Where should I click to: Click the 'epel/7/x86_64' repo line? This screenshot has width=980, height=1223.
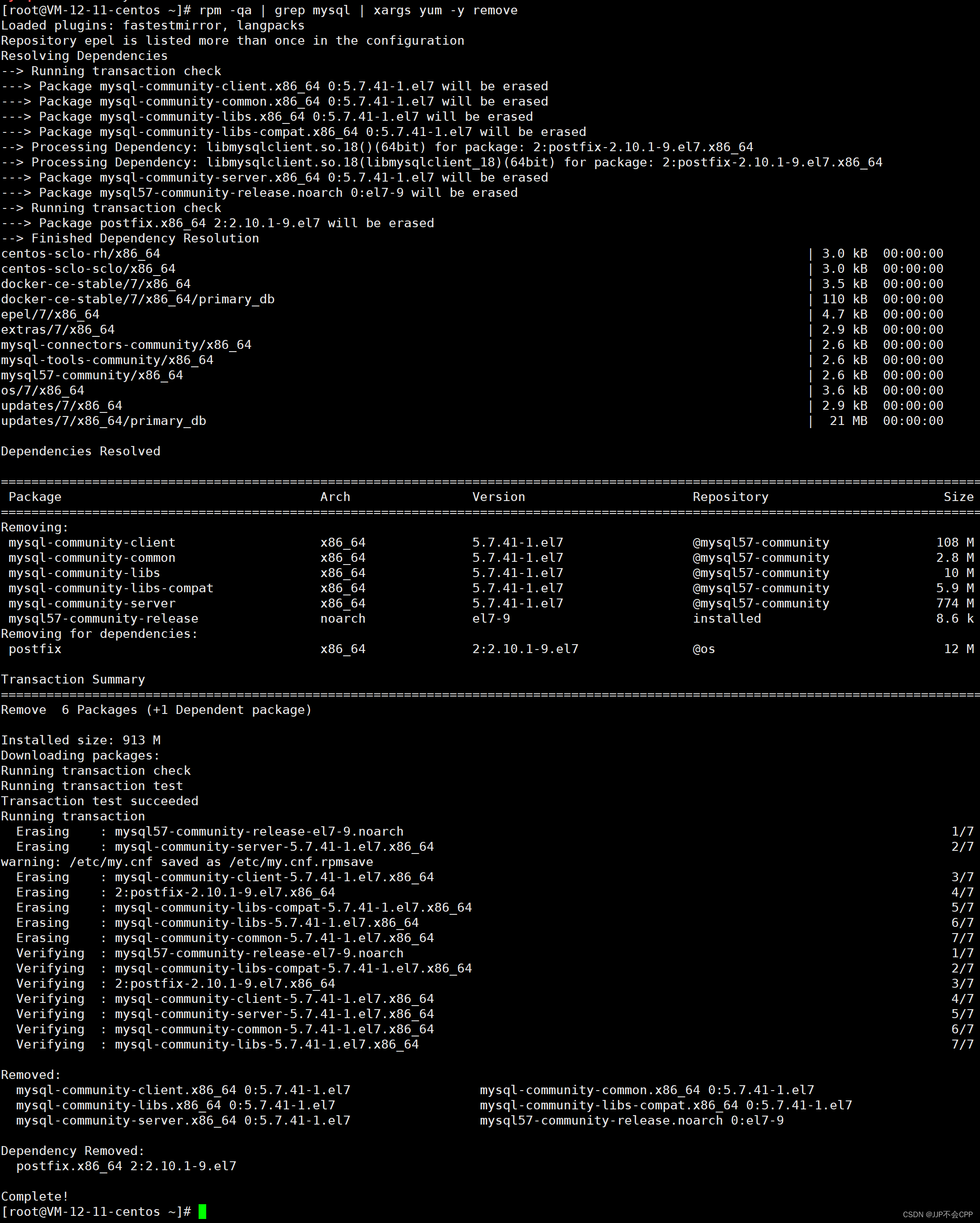pos(472,315)
